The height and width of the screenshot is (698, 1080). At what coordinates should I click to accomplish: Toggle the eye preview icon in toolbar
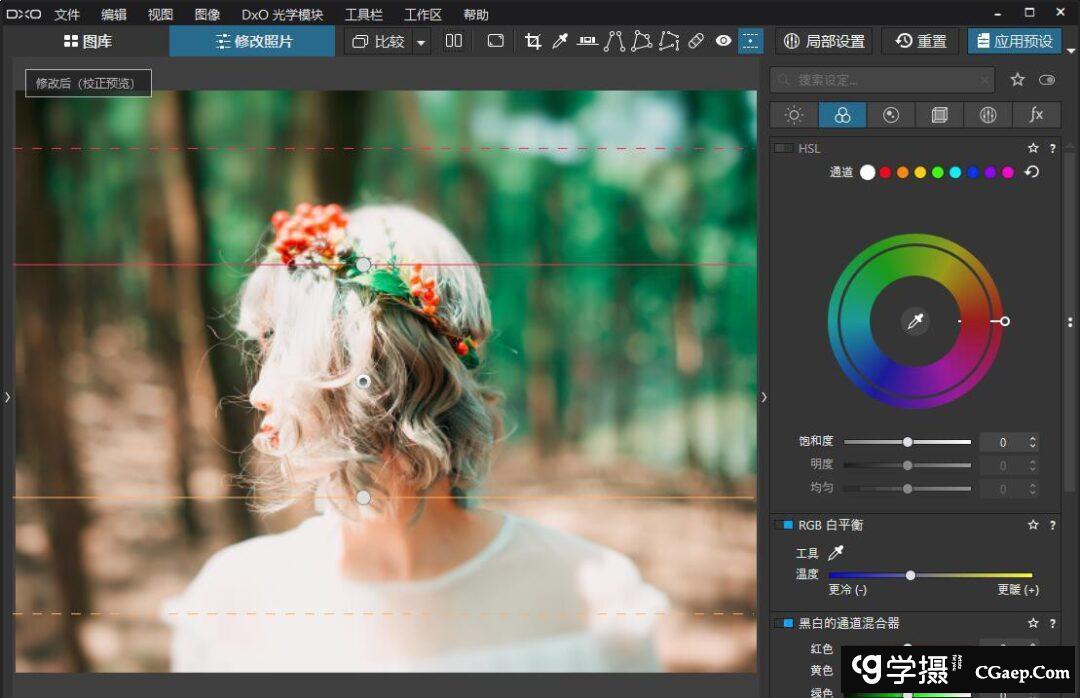coord(724,41)
